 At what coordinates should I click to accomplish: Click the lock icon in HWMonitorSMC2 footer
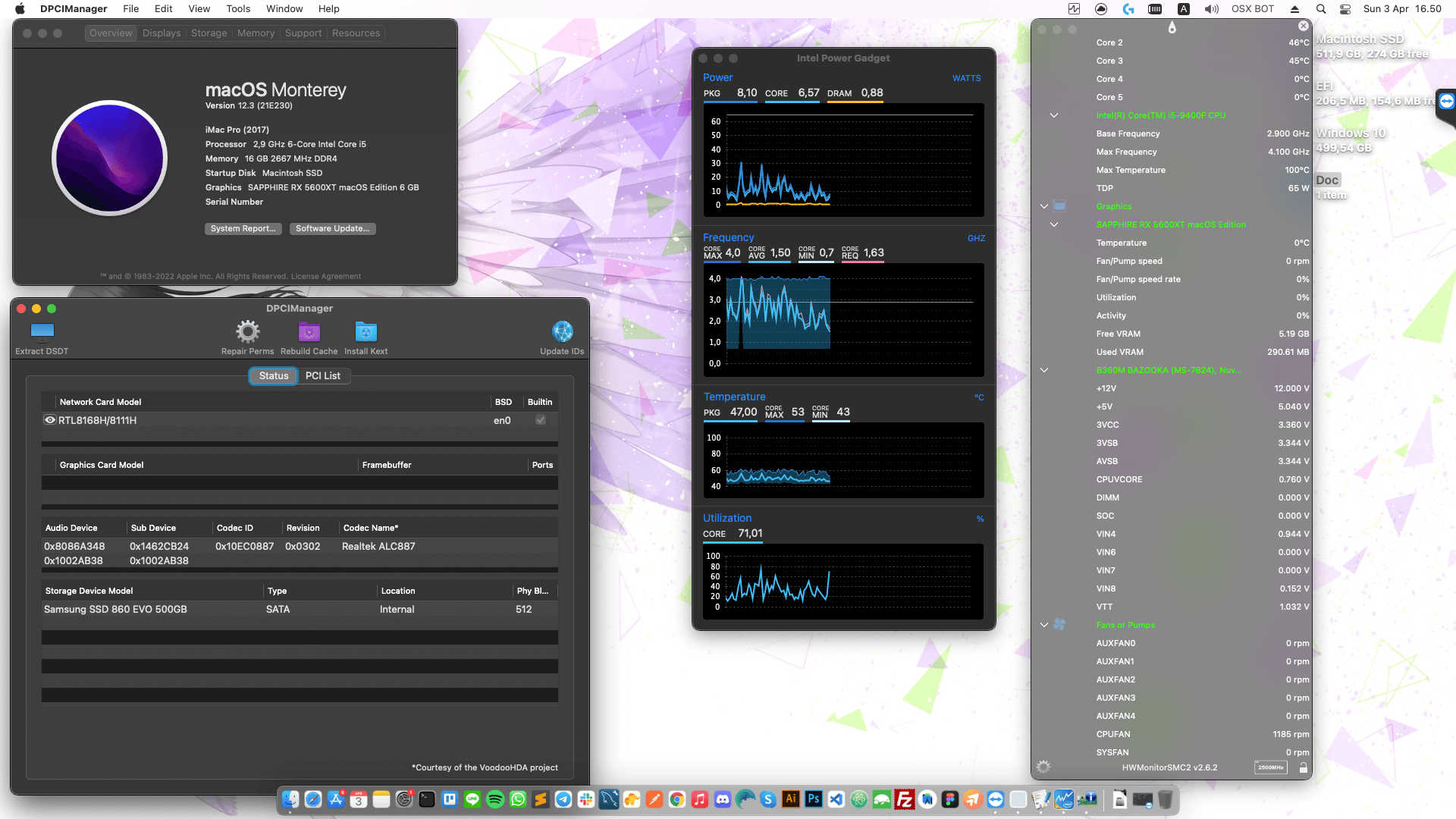[x=1304, y=767]
